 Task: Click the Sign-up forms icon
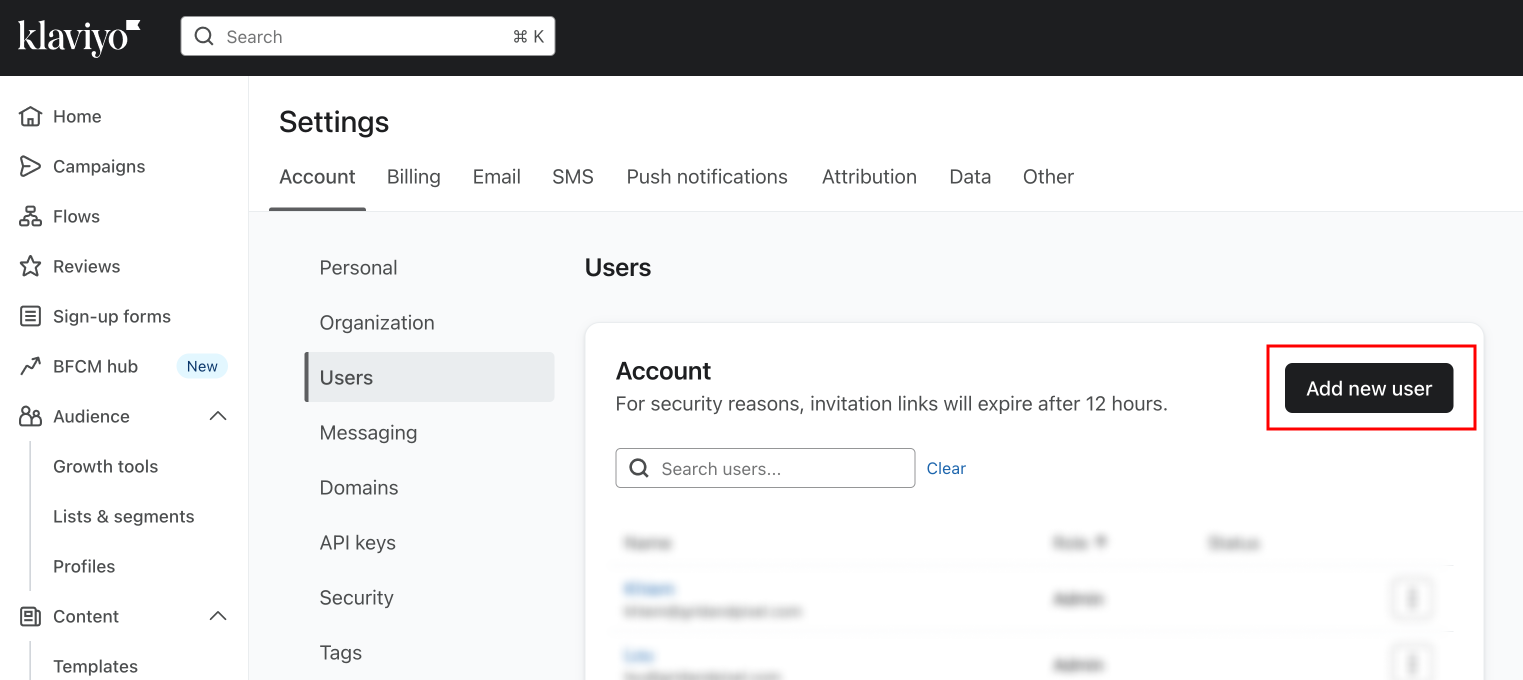click(x=31, y=316)
